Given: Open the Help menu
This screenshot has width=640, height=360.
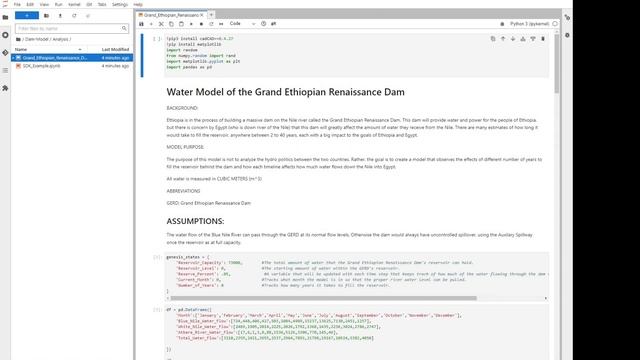Looking at the screenshot, I should (138, 4).
